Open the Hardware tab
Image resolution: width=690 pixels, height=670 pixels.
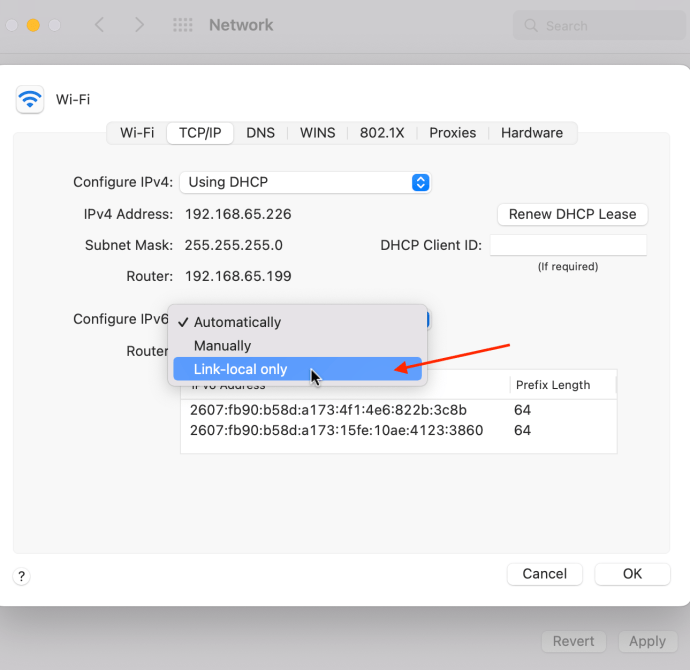pyautogui.click(x=532, y=133)
